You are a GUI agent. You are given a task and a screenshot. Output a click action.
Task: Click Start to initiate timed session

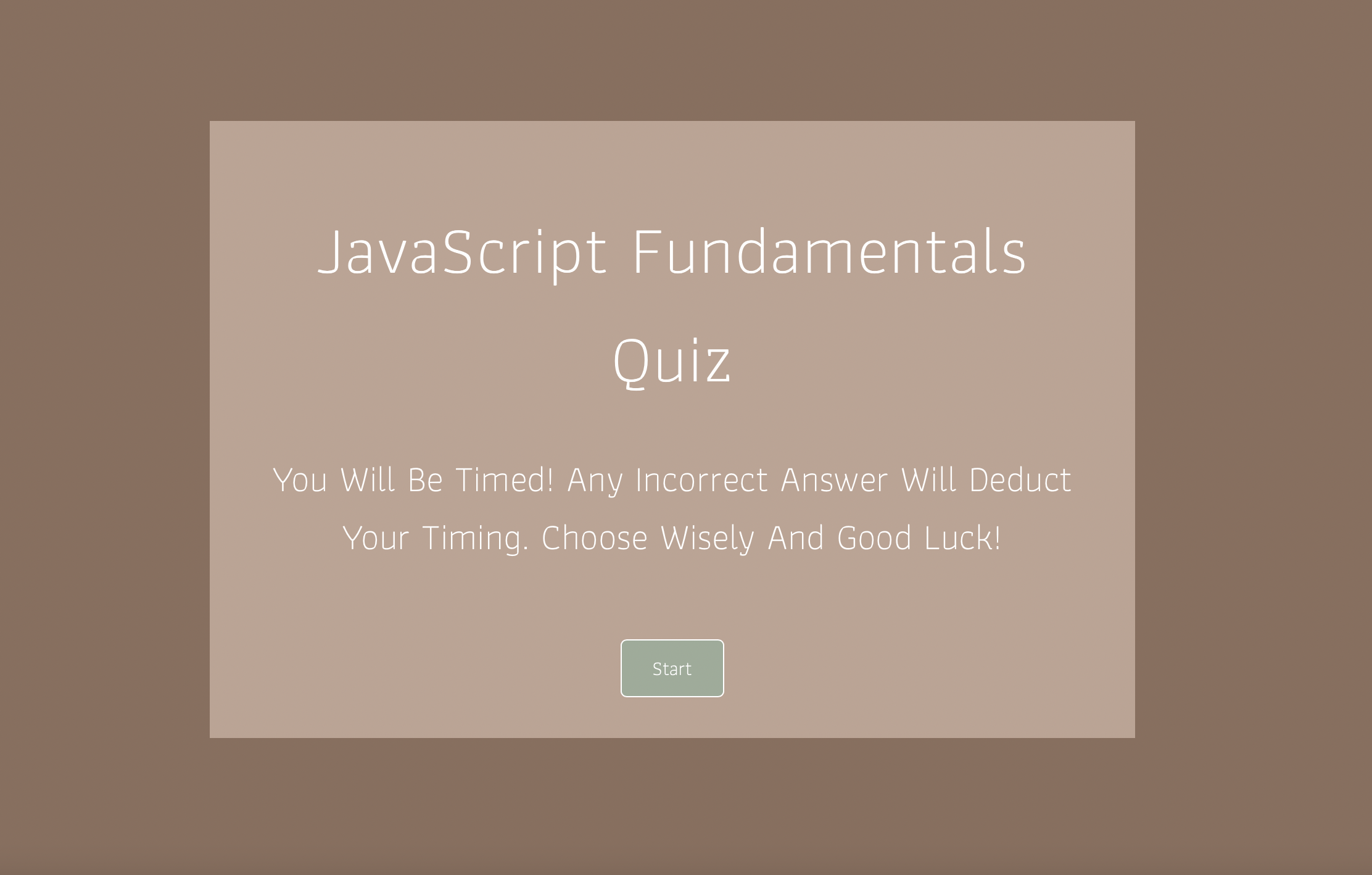(x=671, y=668)
